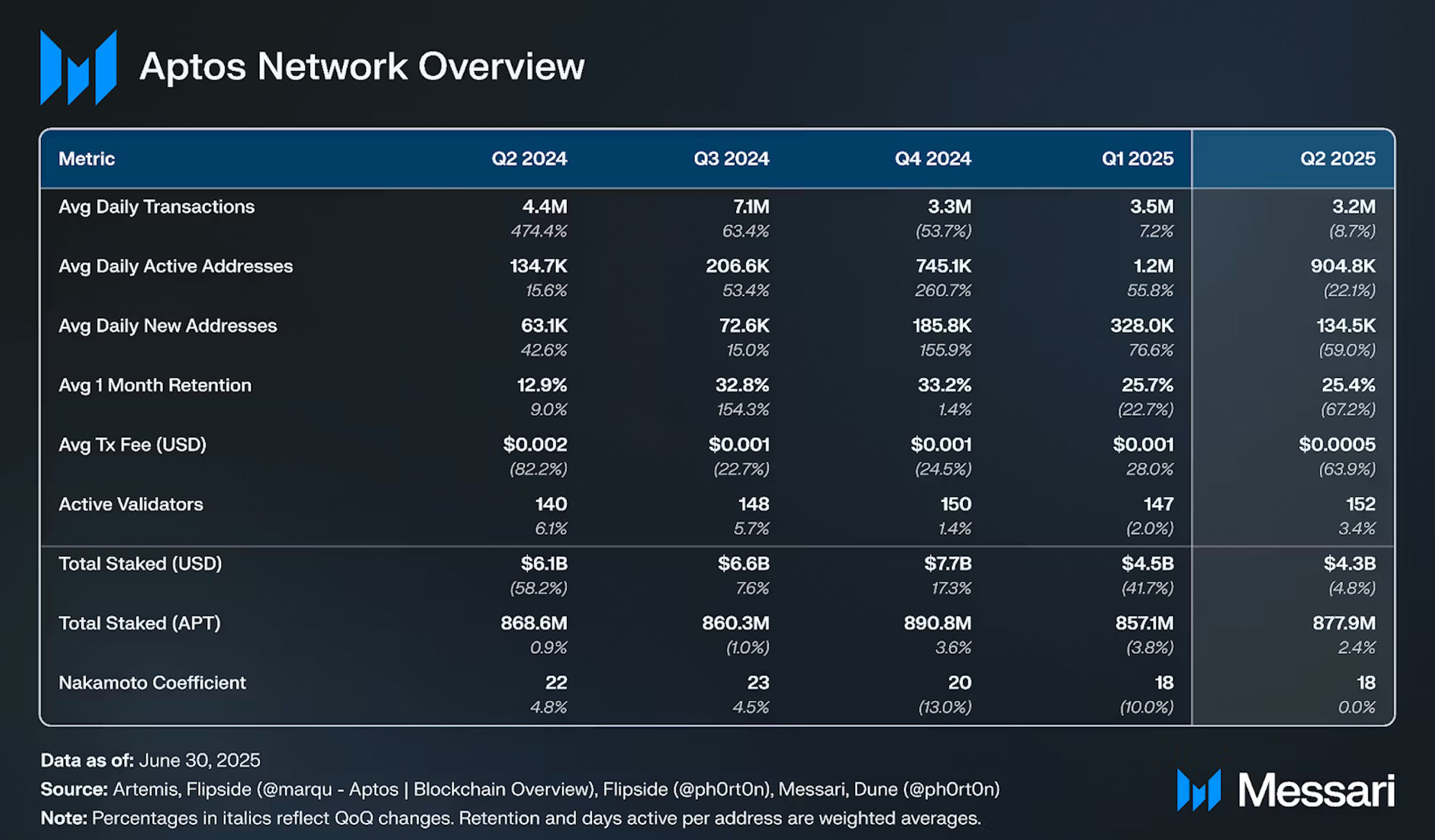Select the Avg Daily Transactions row label
The width and height of the screenshot is (1435, 840).
click(x=156, y=207)
